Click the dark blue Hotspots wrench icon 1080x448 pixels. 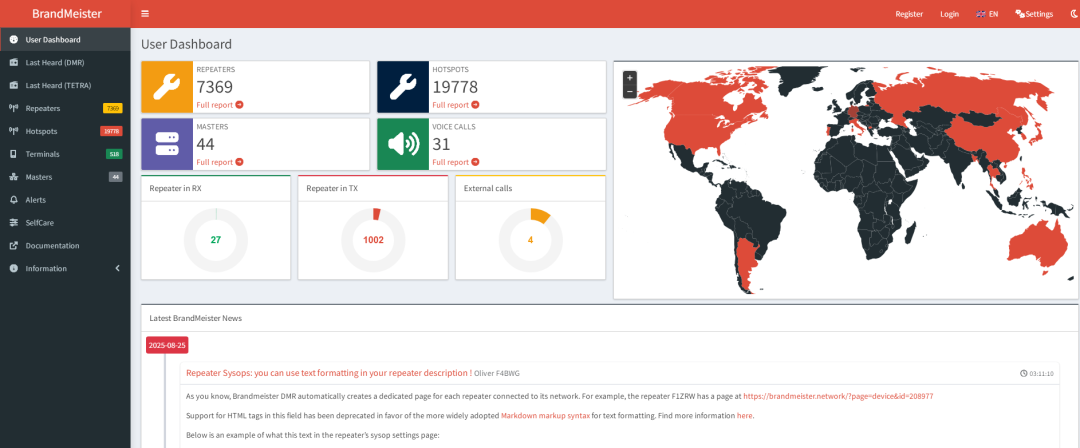click(x=403, y=87)
